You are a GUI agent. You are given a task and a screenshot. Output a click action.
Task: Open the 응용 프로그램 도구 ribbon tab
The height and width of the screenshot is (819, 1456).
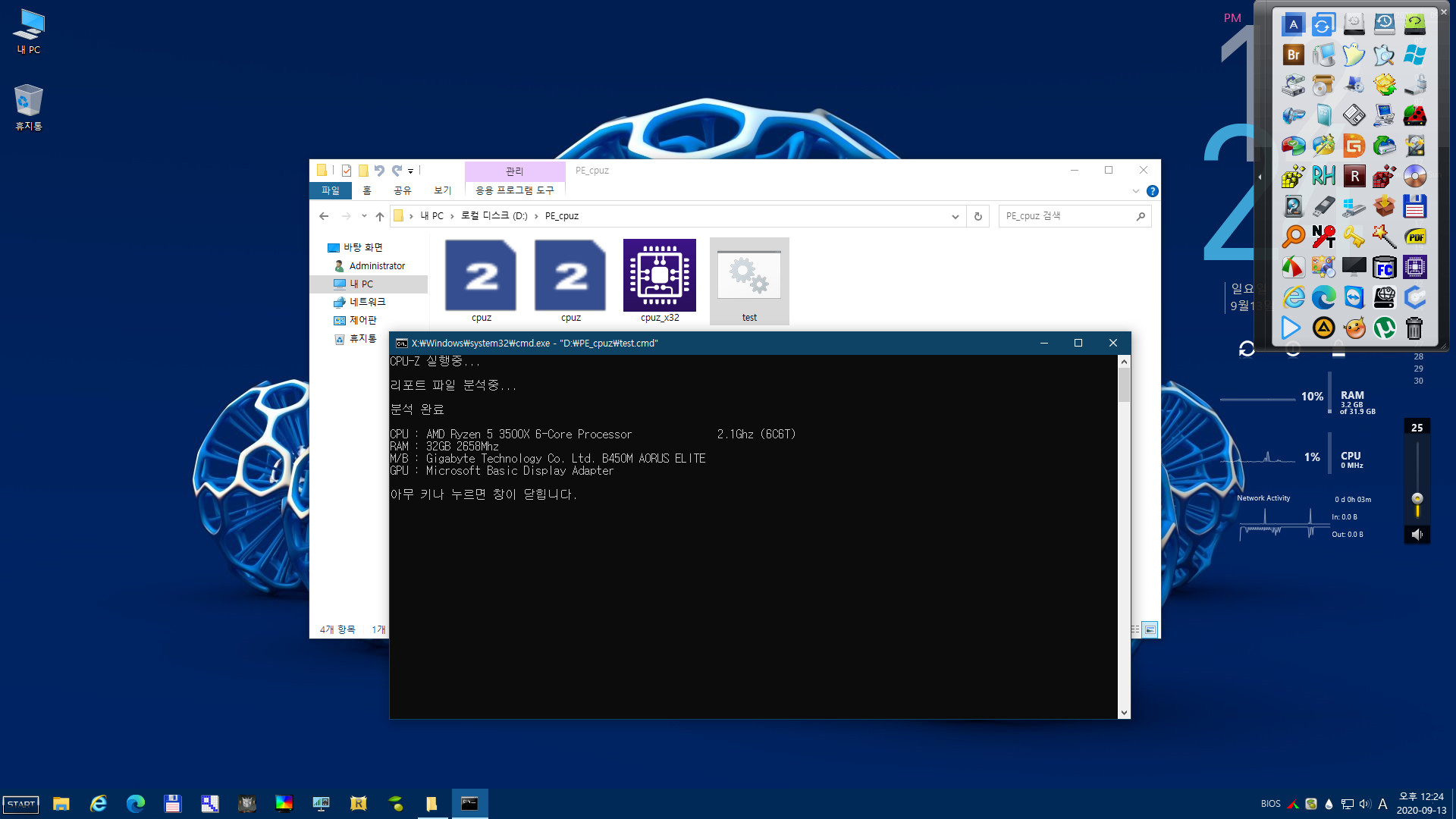tap(515, 190)
